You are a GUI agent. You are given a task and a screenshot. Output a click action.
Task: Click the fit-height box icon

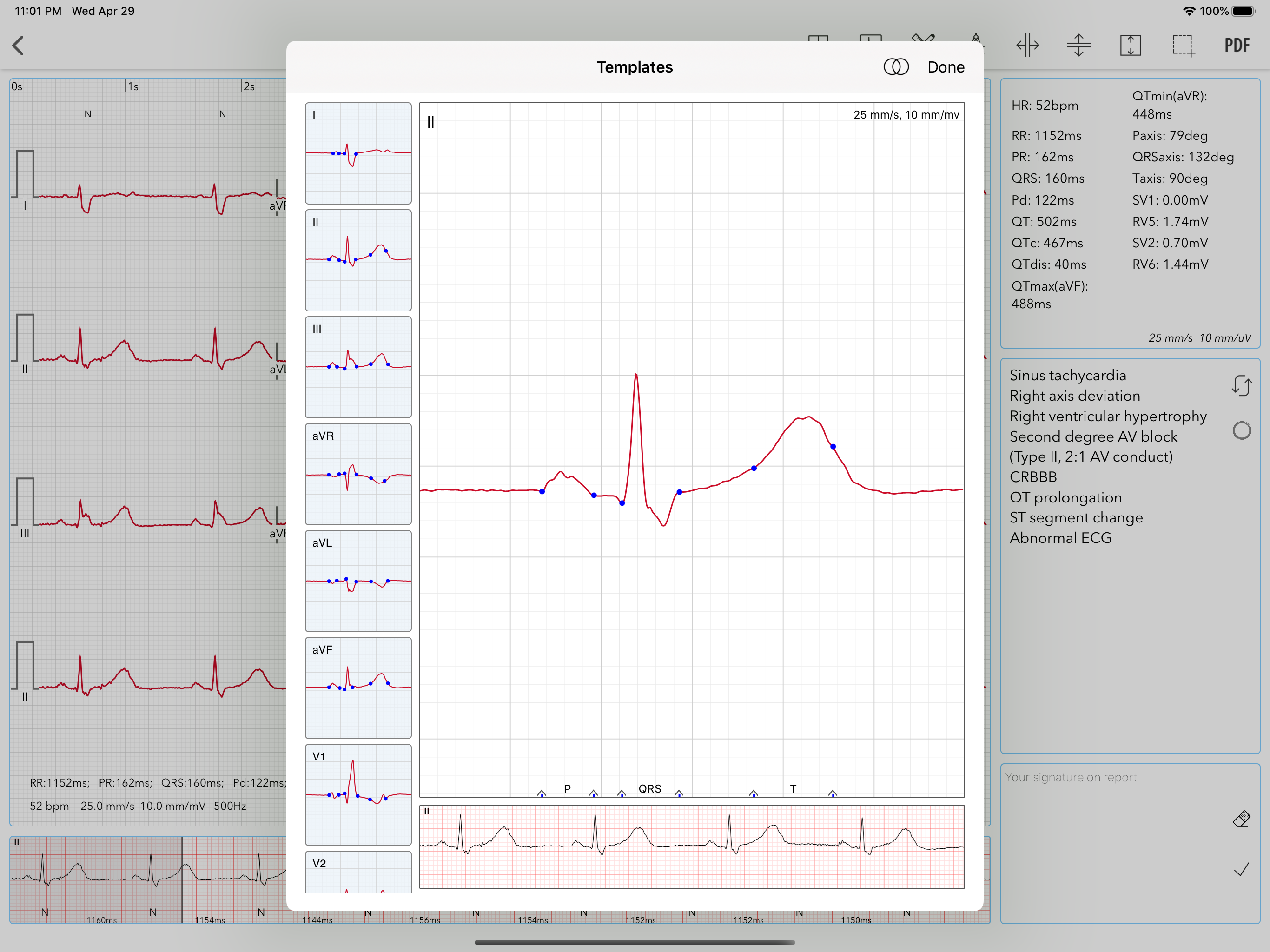click(x=1130, y=46)
